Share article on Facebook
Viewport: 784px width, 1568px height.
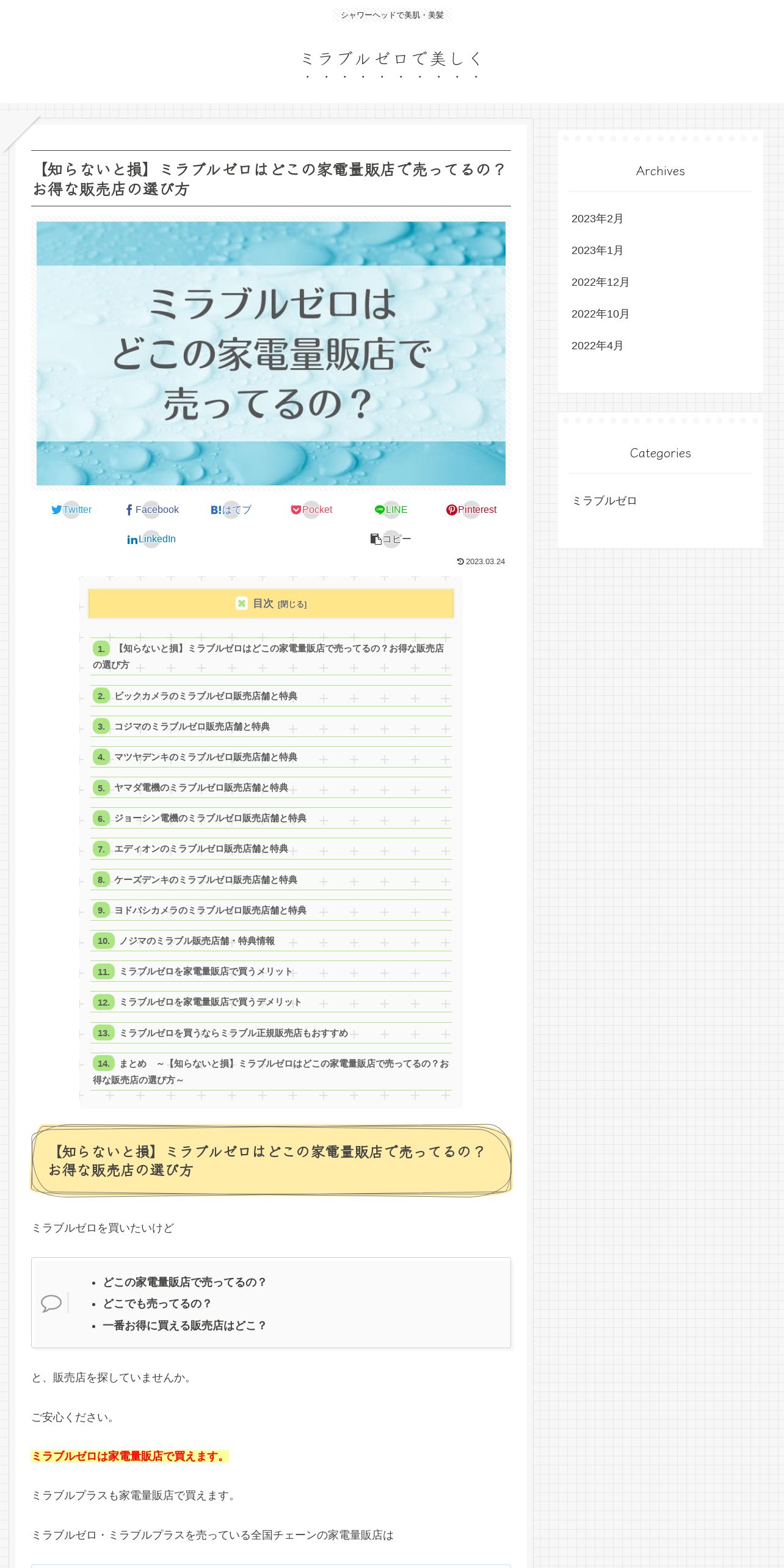[152, 510]
